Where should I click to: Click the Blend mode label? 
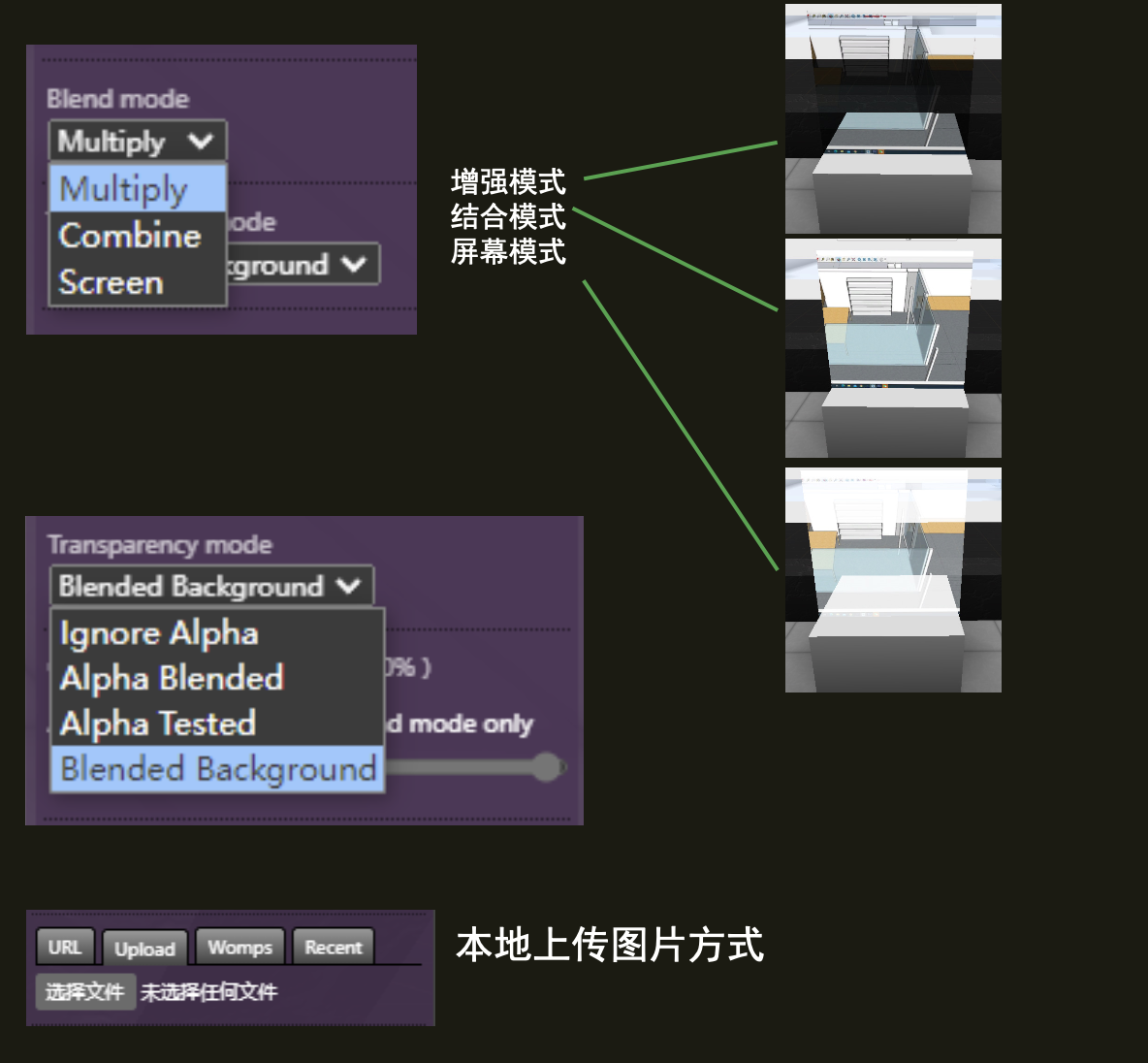tap(118, 99)
